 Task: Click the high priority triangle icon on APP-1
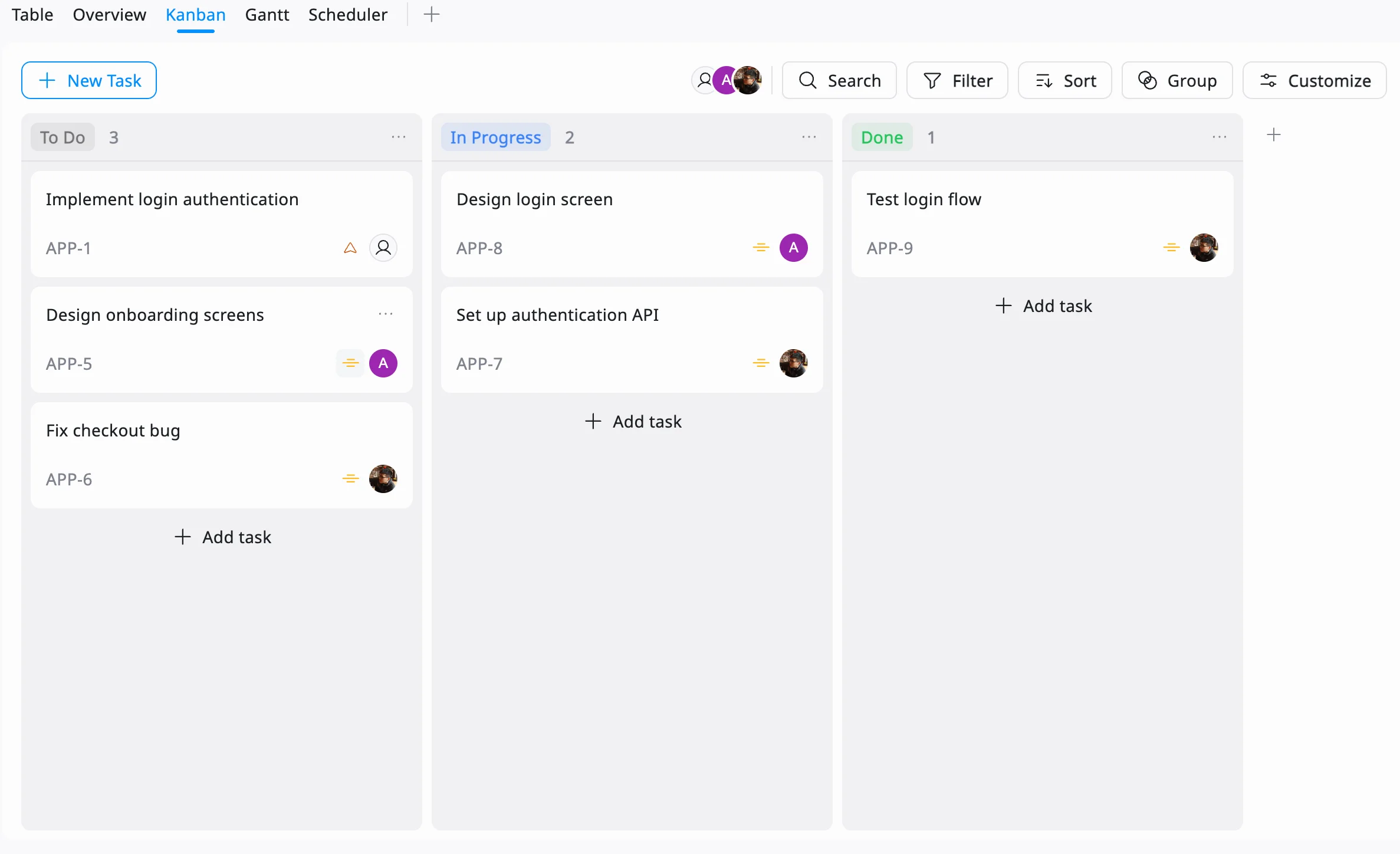point(350,248)
